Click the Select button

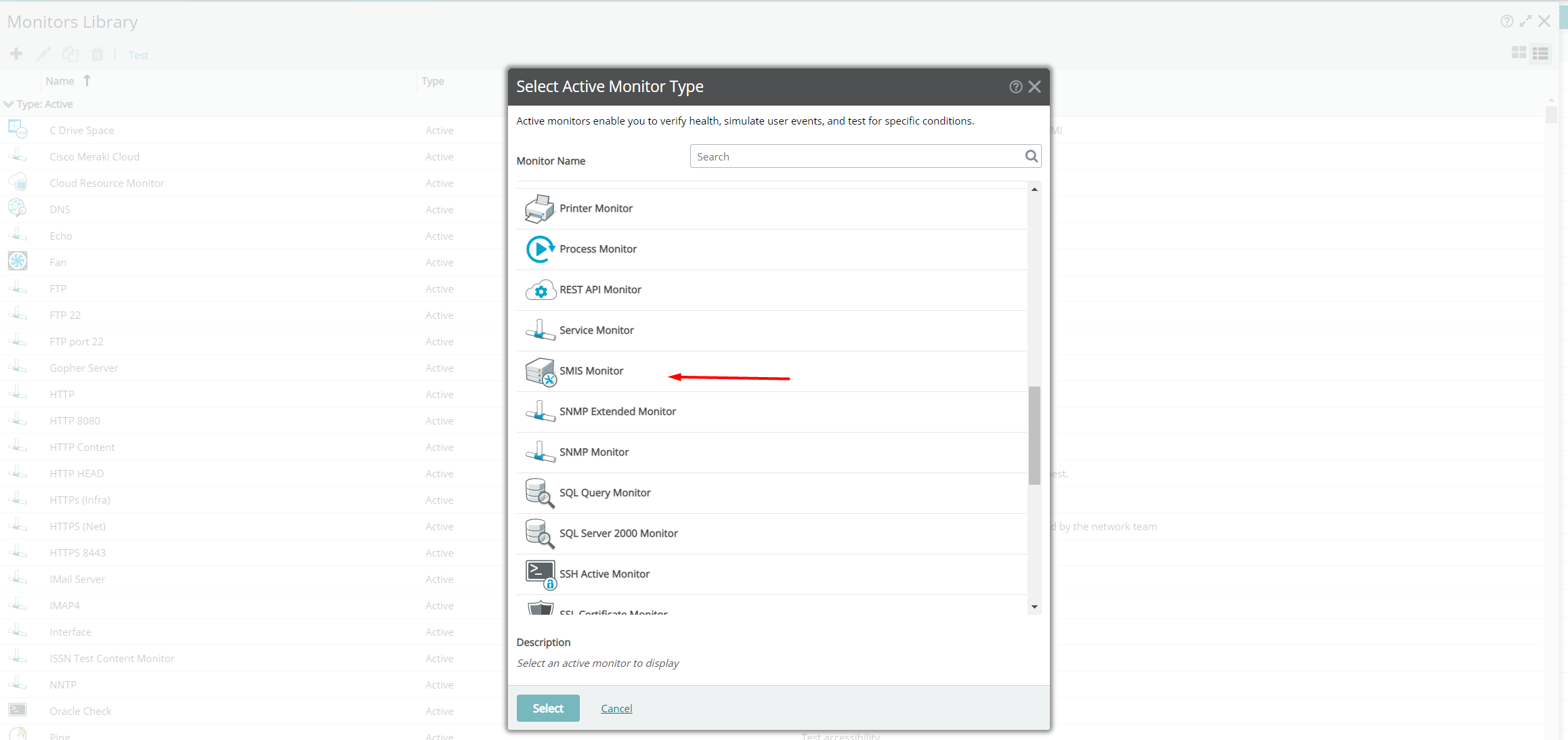[x=548, y=708]
